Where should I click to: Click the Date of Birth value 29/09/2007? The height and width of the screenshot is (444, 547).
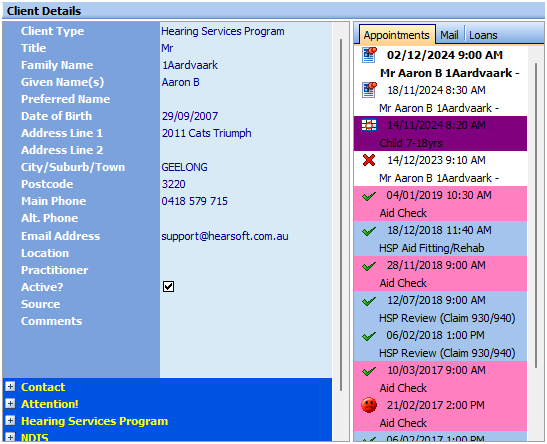coord(190,116)
